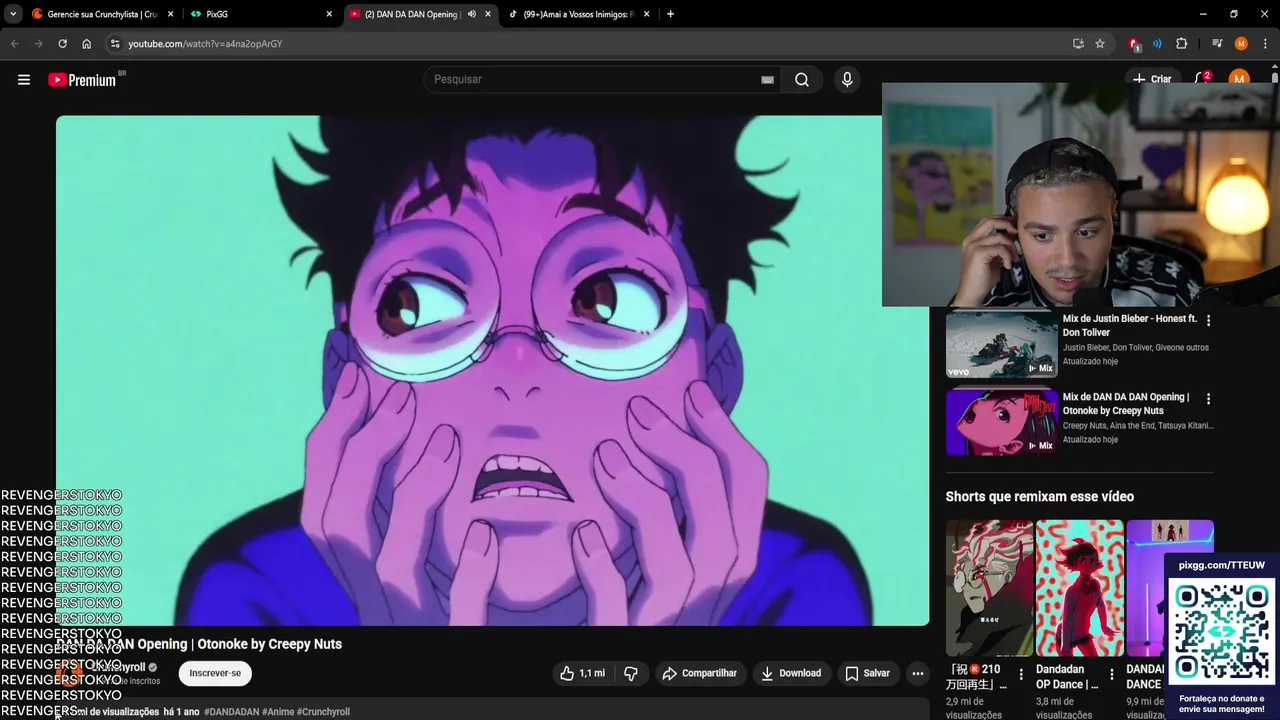Screen dimensions: 1280x720
Task: Go back in browser history
Action: [x=14, y=44]
